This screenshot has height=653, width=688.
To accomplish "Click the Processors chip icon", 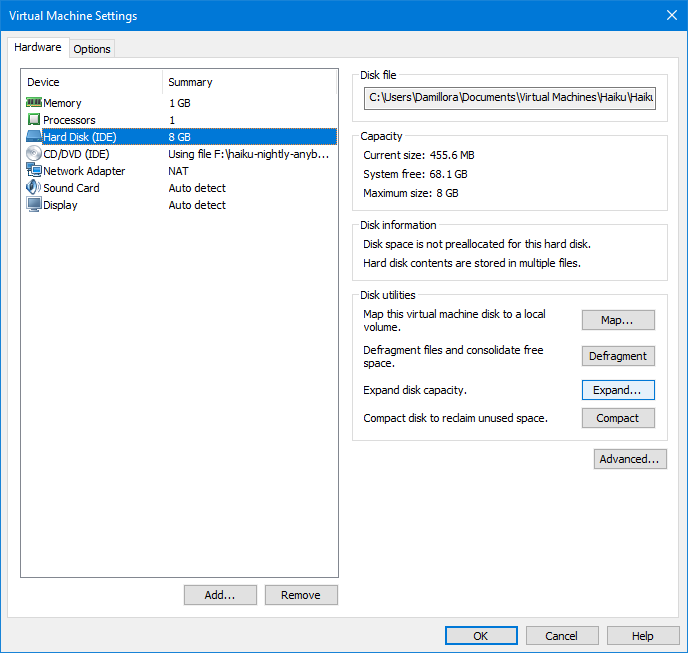I will 33,120.
